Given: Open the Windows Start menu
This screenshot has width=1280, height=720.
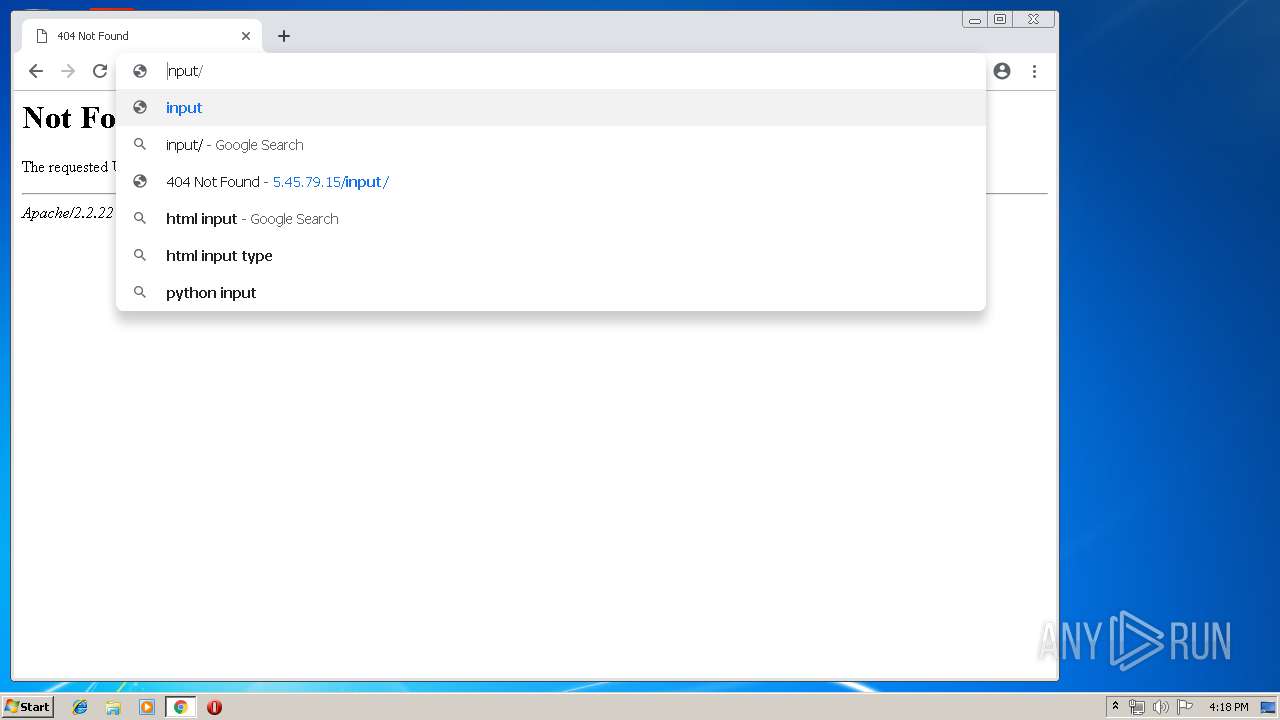Looking at the screenshot, I should coord(27,707).
